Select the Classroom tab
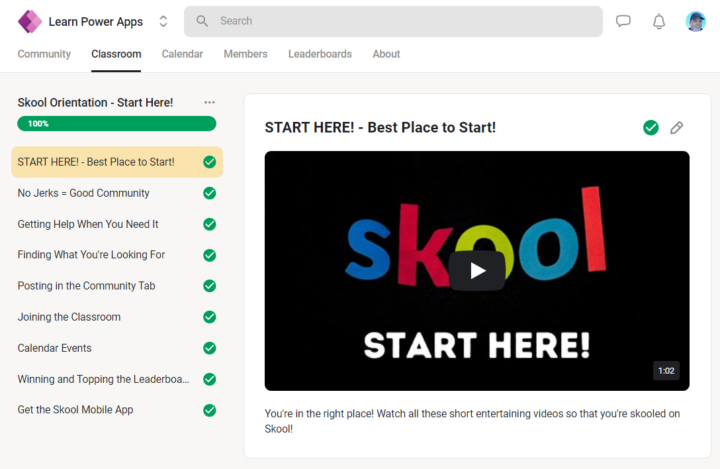This screenshot has width=720, height=469. point(116,54)
